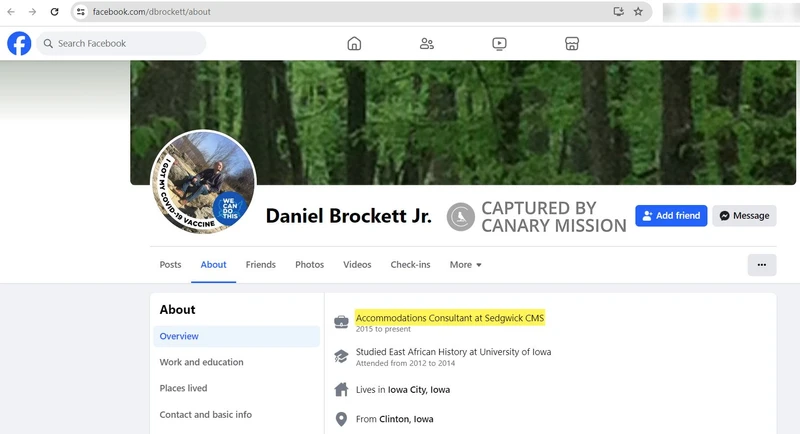Click inside the Search Facebook field
This screenshot has height=434, width=800.
pos(121,44)
